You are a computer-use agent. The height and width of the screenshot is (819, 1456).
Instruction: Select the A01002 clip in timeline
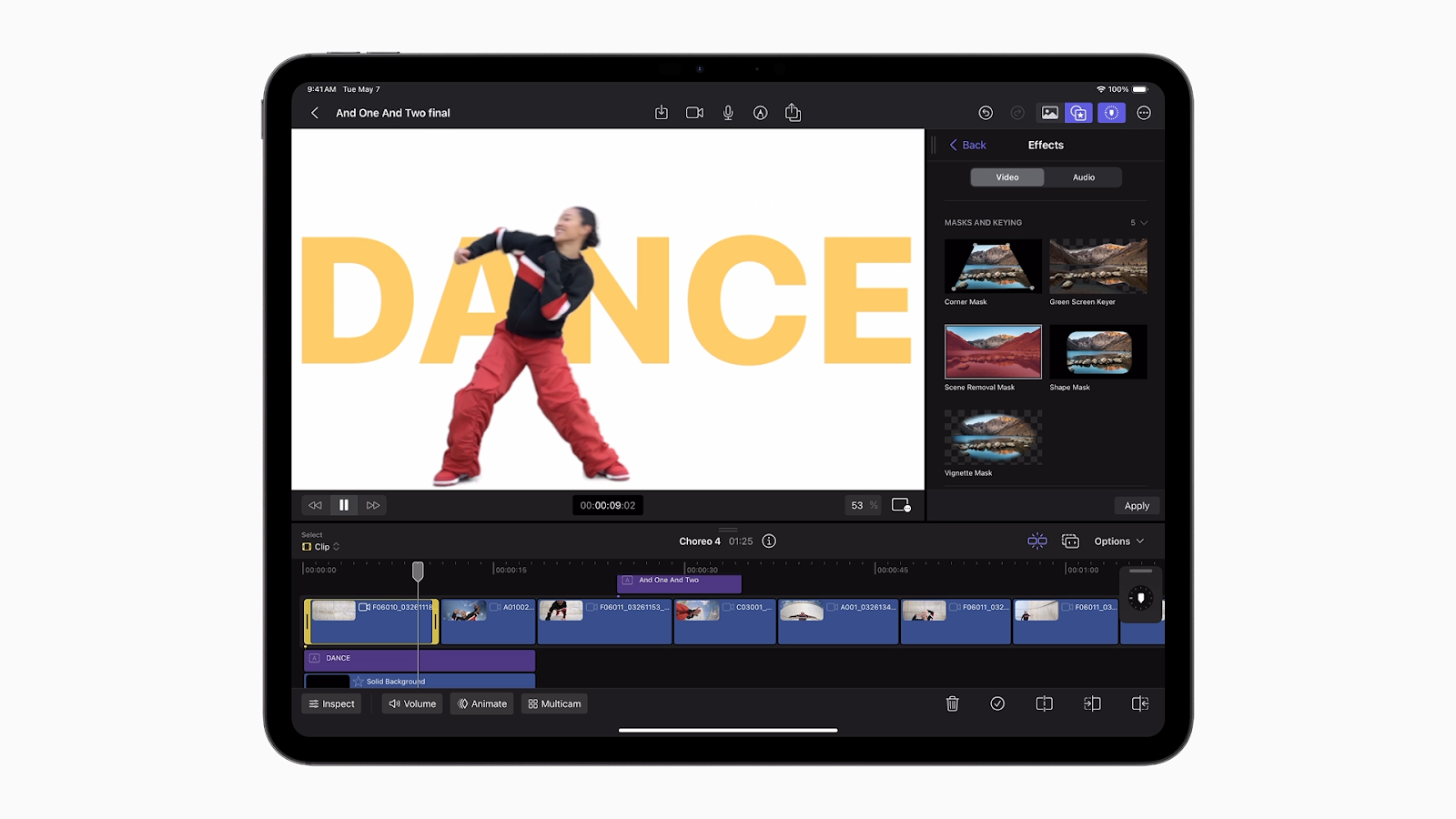pos(489,622)
